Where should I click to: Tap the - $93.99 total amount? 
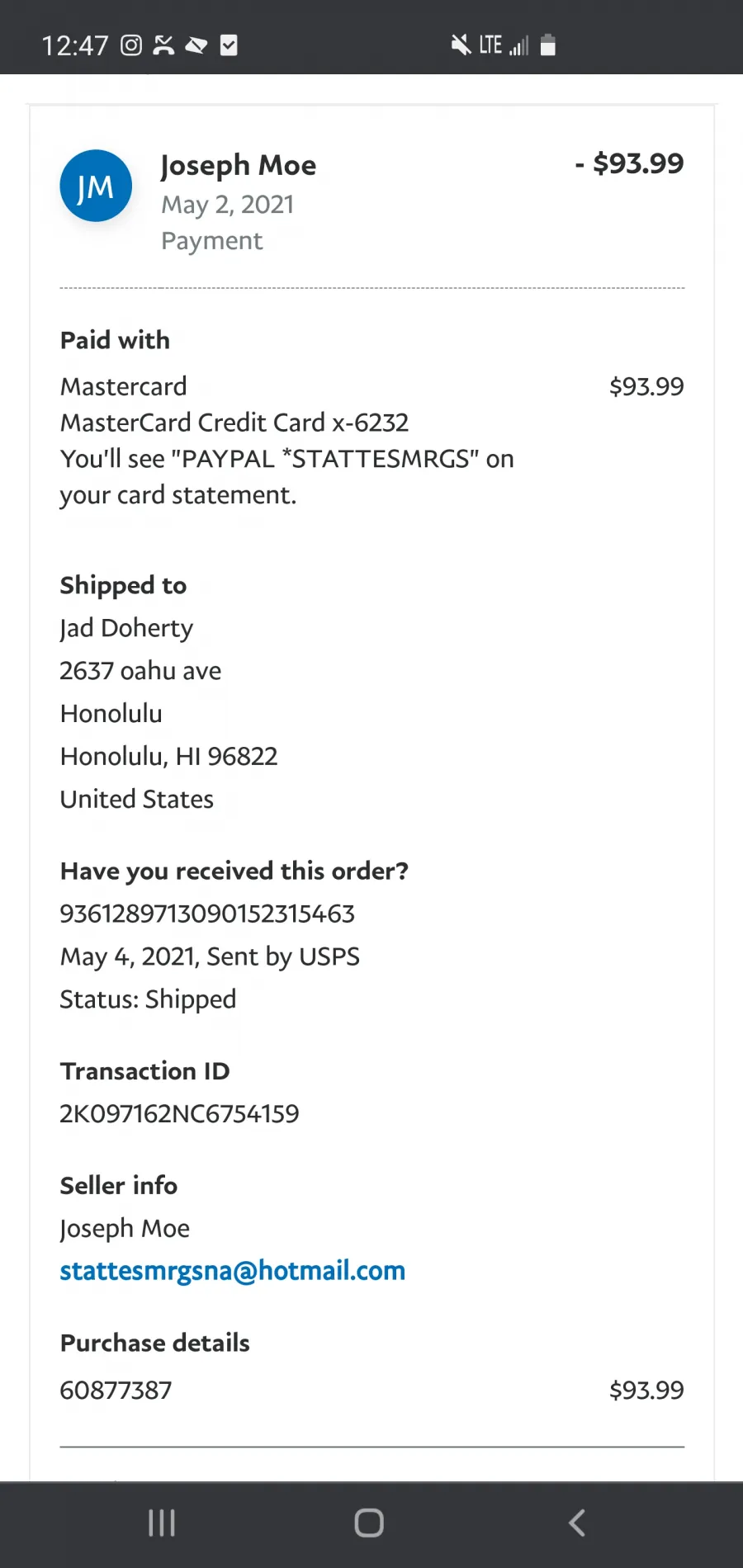(x=629, y=163)
